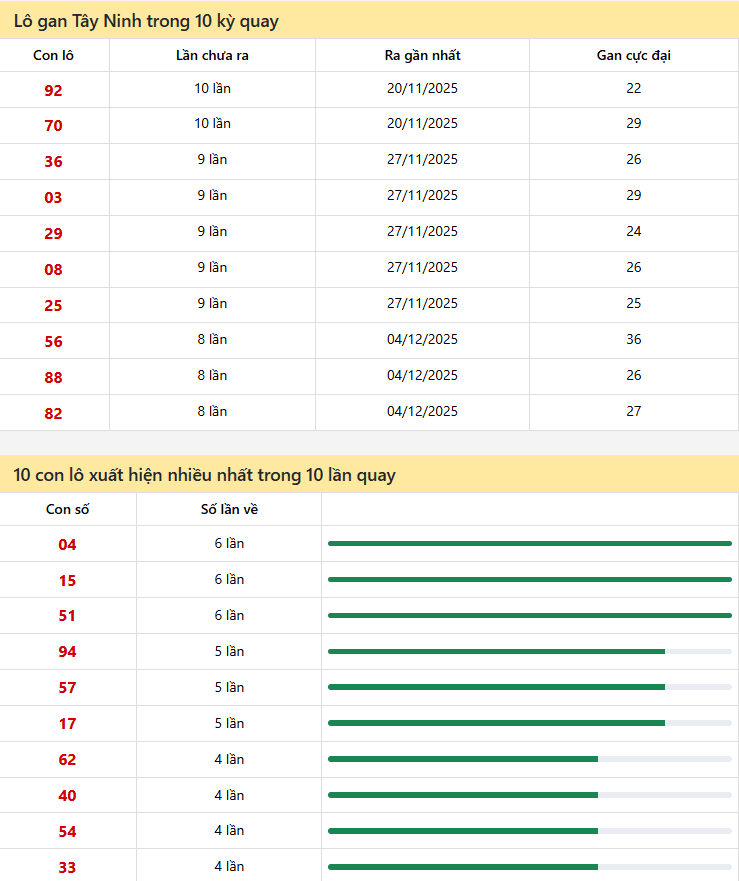Click the progress bar for number 33
Screen dimensions: 739x881
tap(529, 867)
